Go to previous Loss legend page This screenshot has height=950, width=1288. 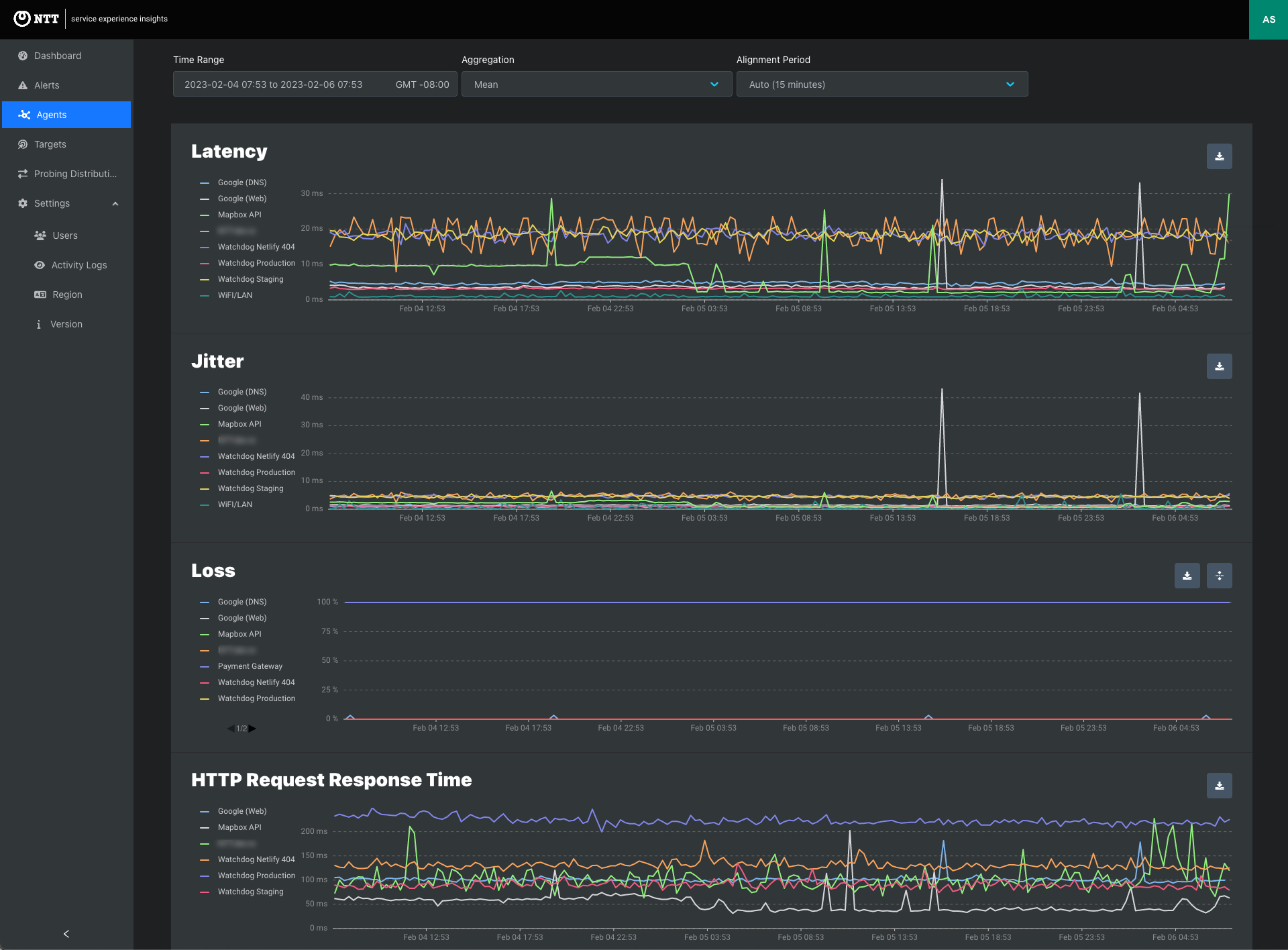(231, 729)
